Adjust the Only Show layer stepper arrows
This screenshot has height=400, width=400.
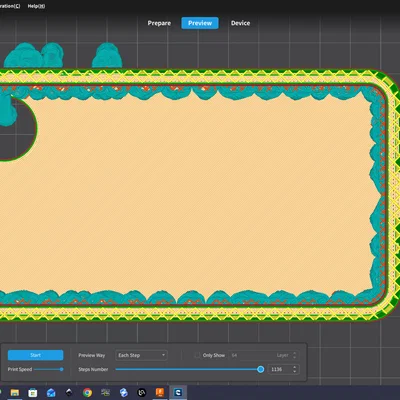coord(295,355)
